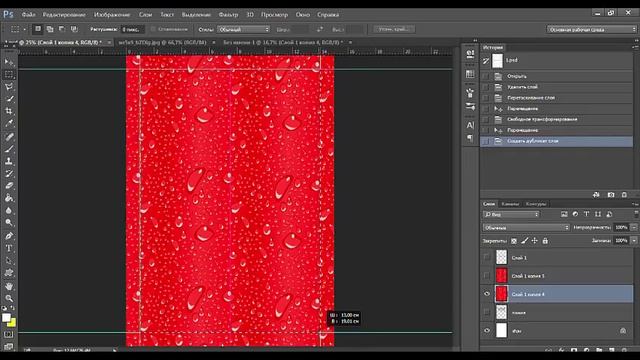Click Intersect with selection mode icon
This screenshot has height=360, width=640.
(74, 29)
